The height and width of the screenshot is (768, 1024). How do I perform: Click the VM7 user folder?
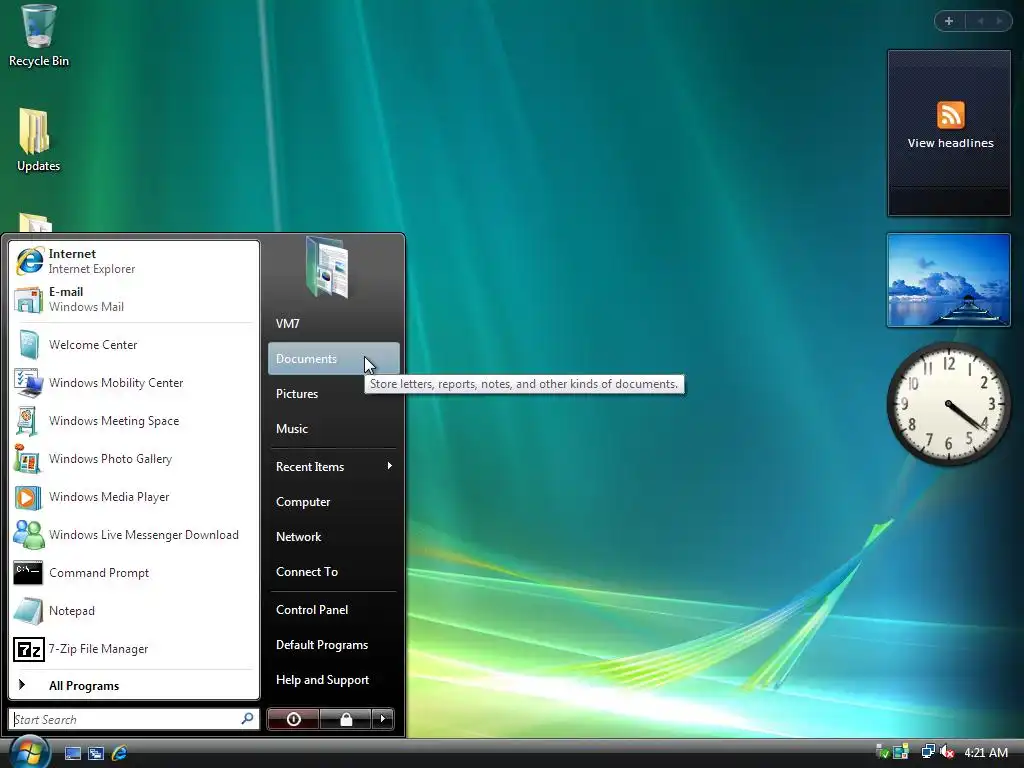click(334, 324)
